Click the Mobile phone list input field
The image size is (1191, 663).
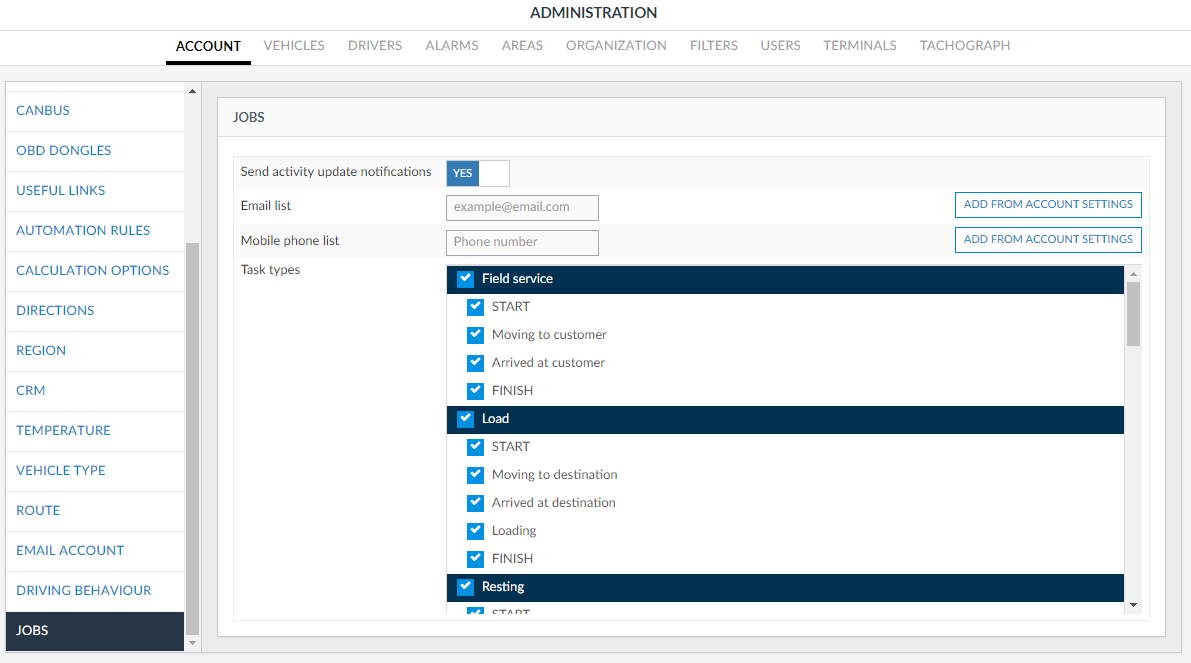522,242
